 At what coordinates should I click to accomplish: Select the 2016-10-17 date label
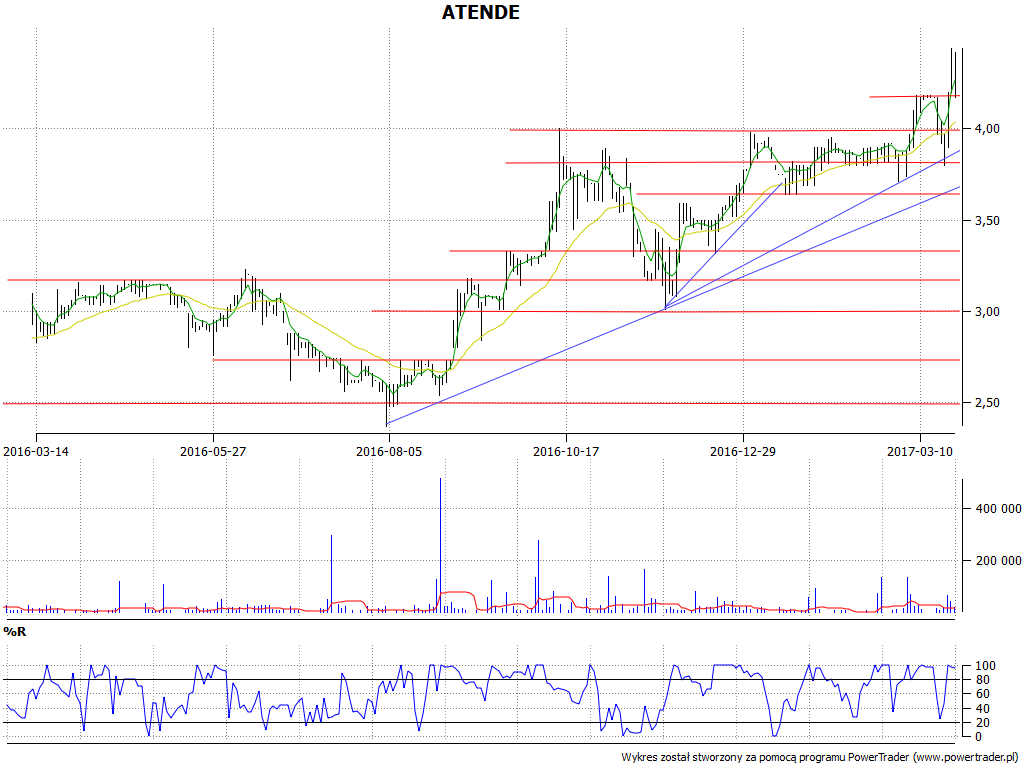(x=566, y=451)
